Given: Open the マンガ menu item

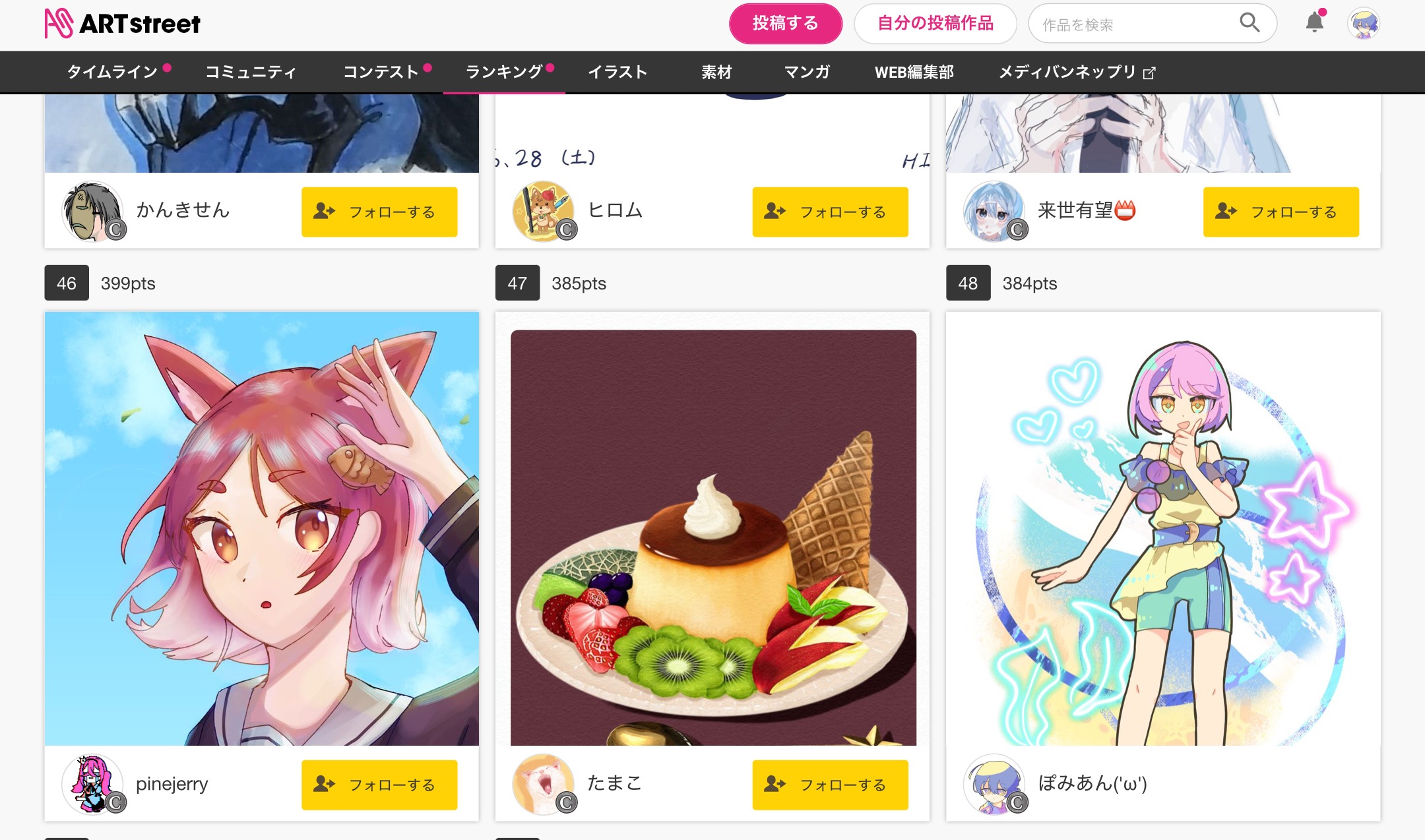Looking at the screenshot, I should (806, 72).
